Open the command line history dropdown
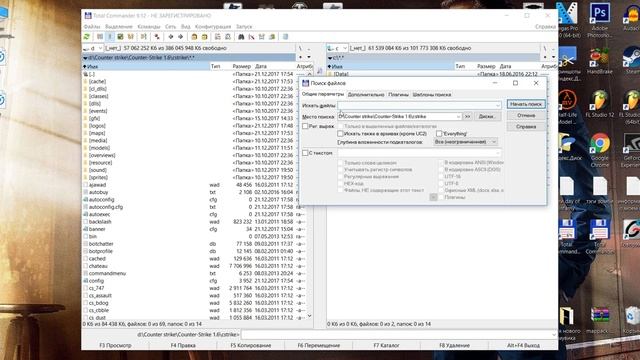640x360 pixels. coord(553,335)
